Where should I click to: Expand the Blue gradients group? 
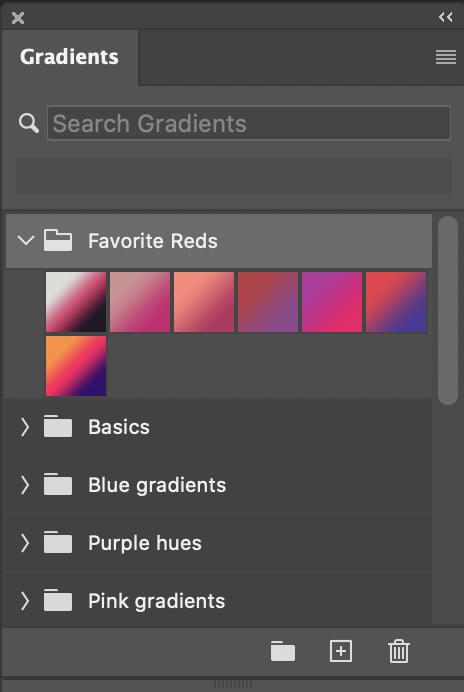coord(25,485)
